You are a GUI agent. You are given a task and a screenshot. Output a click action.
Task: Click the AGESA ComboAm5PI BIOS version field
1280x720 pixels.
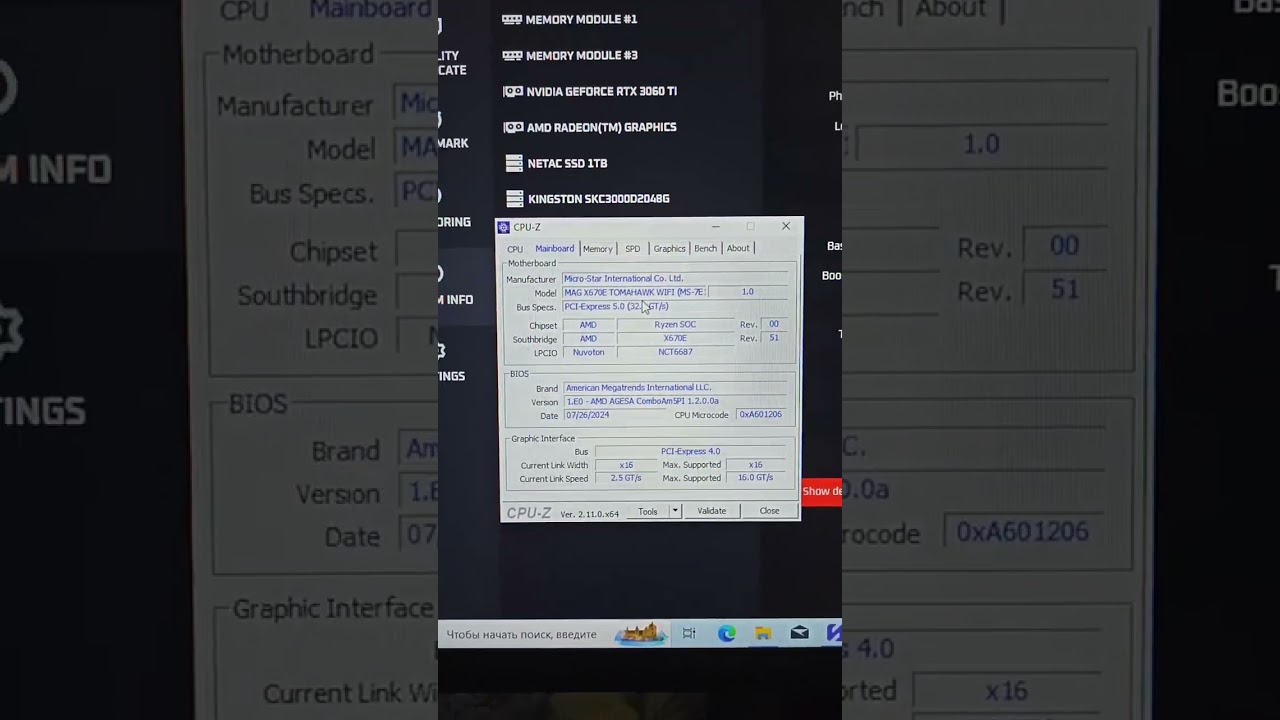tap(675, 401)
